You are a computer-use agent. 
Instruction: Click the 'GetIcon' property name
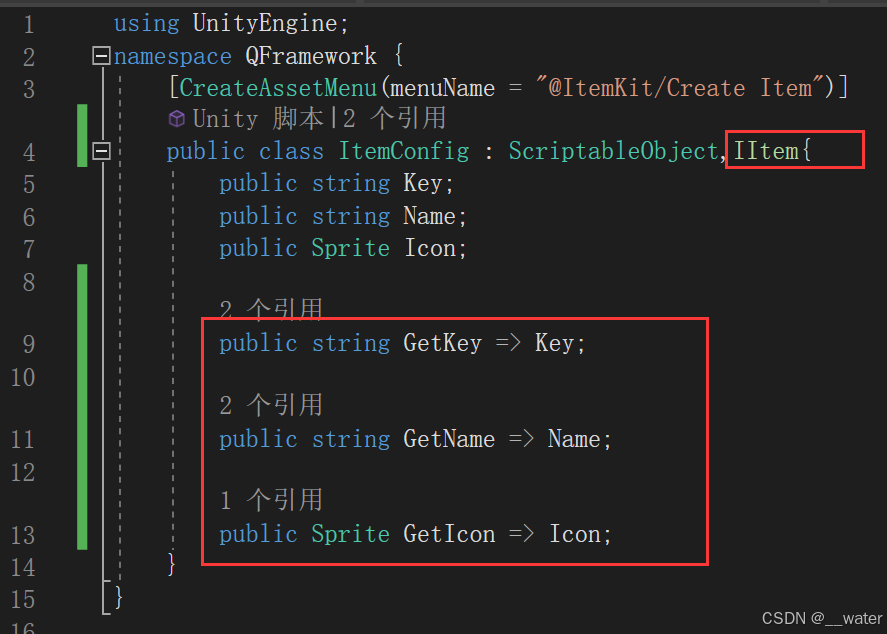tap(449, 534)
